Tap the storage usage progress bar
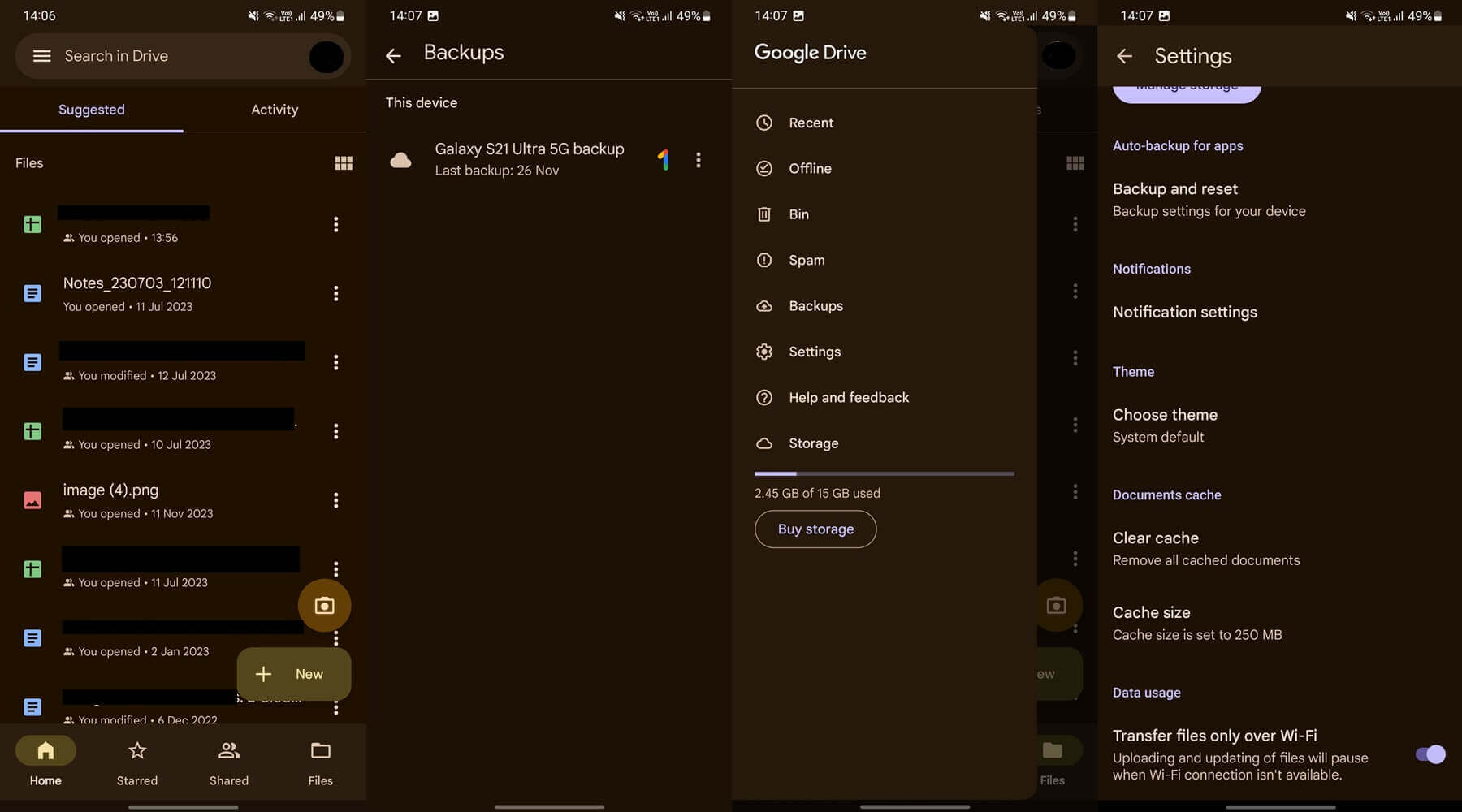 coord(884,473)
